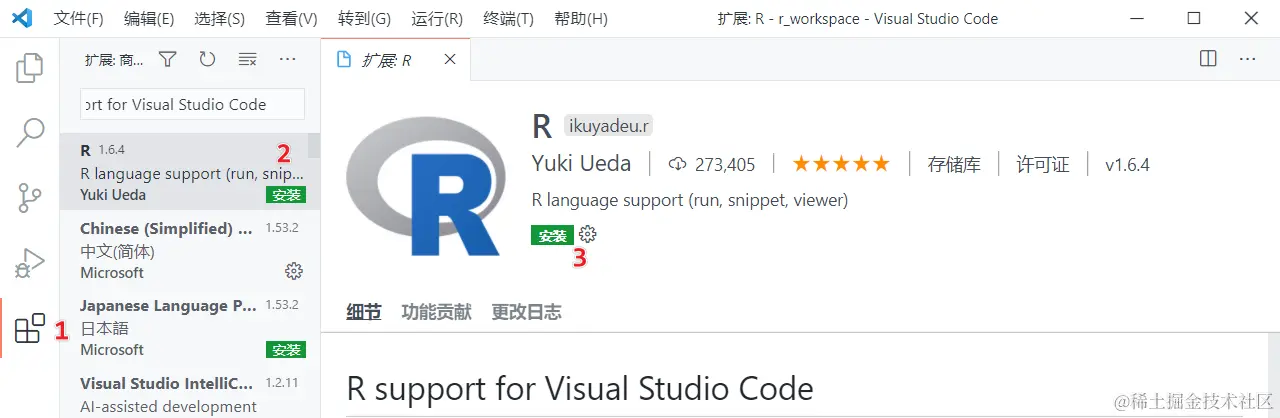Open the 选择(S) menu
Image resolution: width=1280 pixels, height=418 pixels.
pyautogui.click(x=219, y=19)
